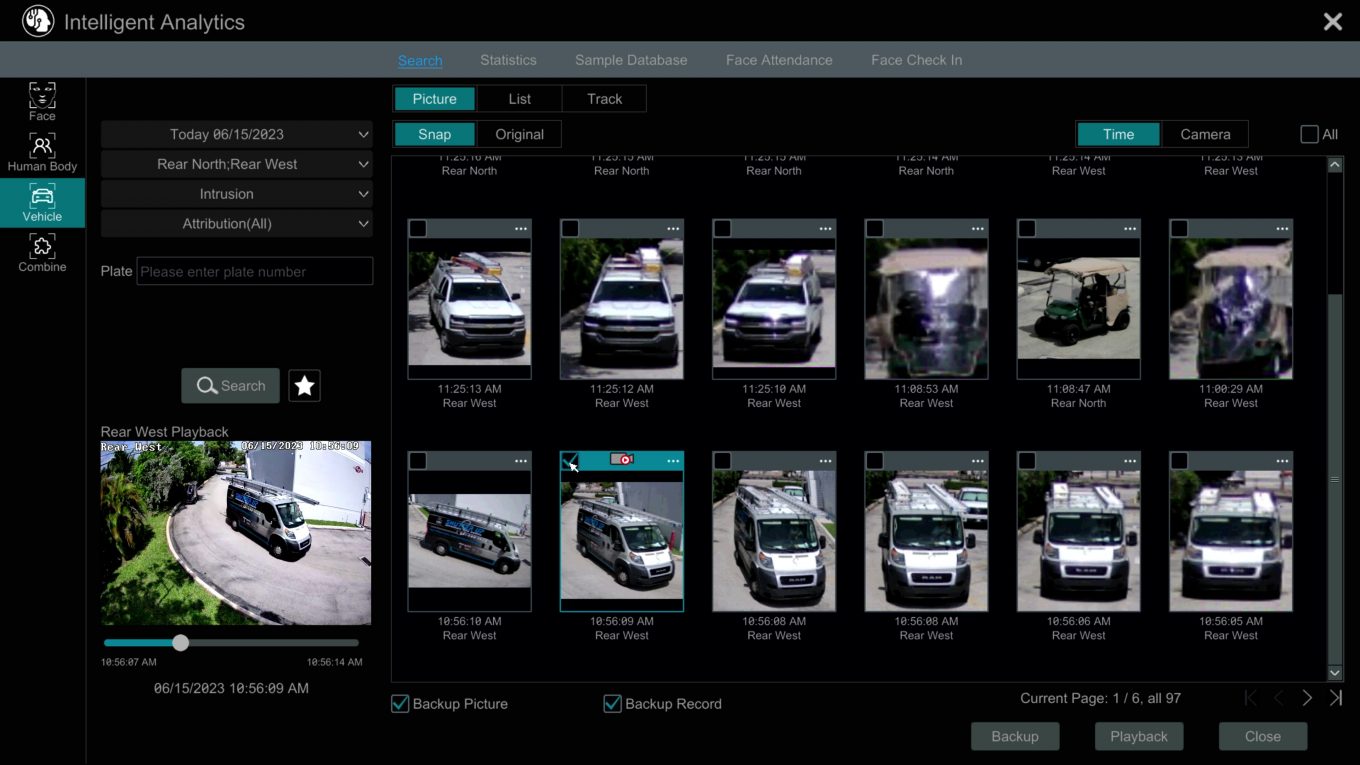Open the more options menu on first thumbnail
The width and height of the screenshot is (1360, 765).
pos(520,228)
